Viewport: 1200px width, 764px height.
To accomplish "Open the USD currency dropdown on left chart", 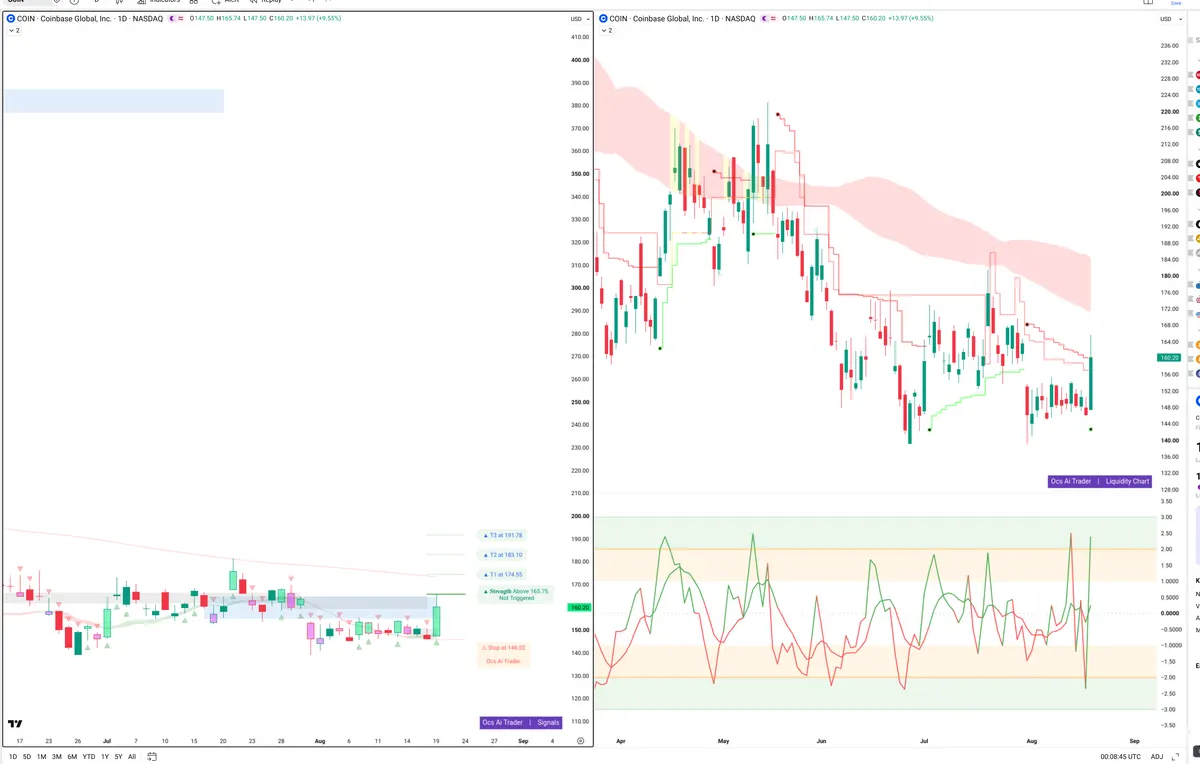I will tap(578, 19).
